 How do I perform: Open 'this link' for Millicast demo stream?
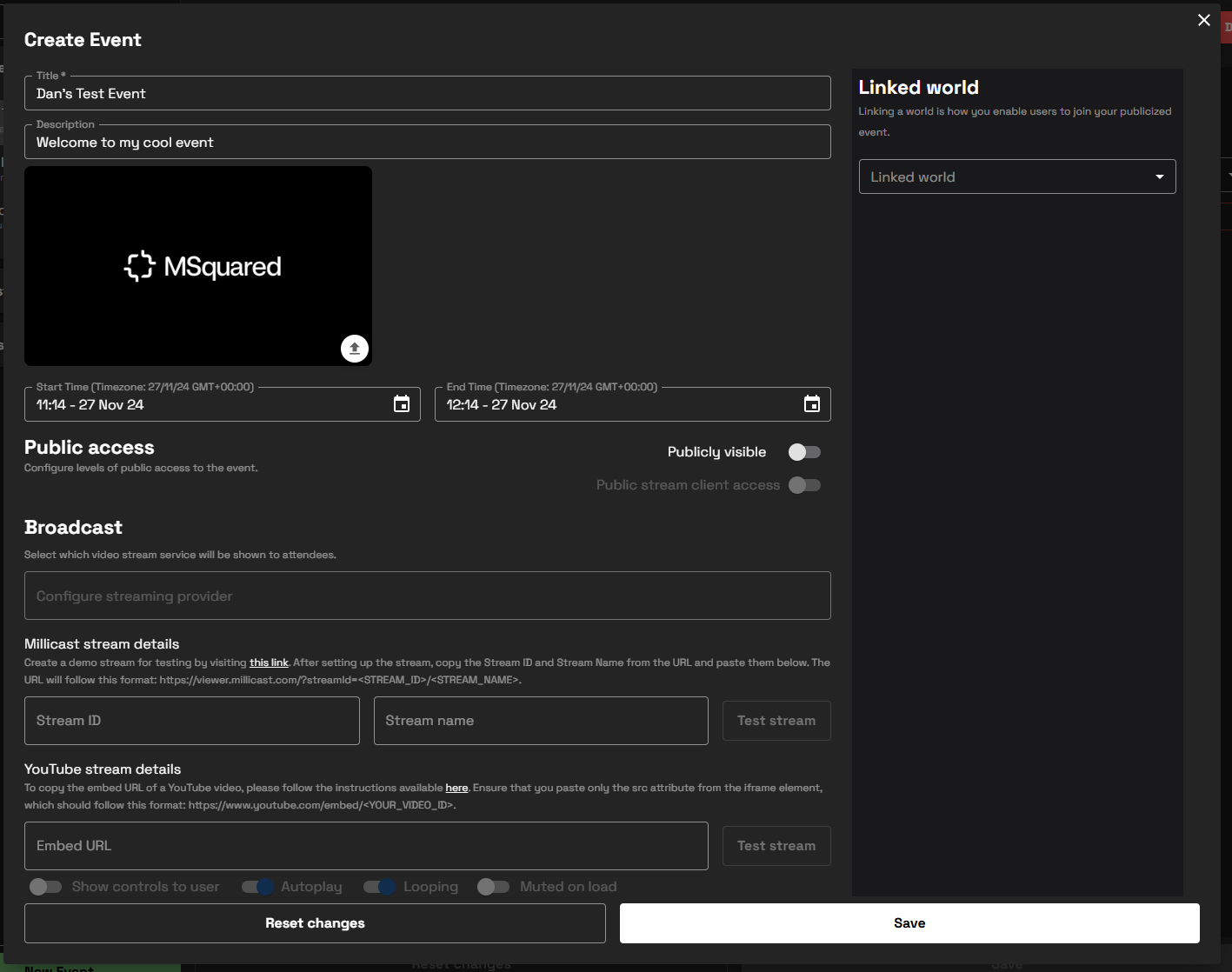(x=269, y=662)
